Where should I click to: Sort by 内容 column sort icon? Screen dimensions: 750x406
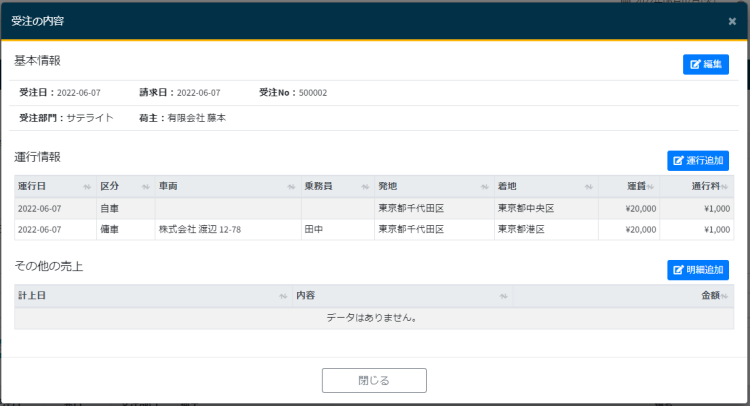click(x=503, y=296)
